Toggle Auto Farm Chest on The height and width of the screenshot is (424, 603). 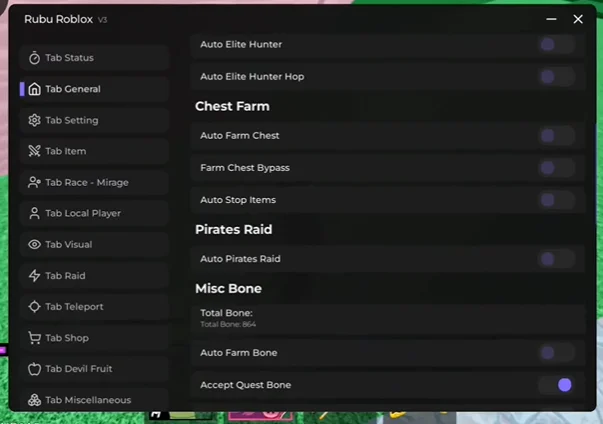556,136
